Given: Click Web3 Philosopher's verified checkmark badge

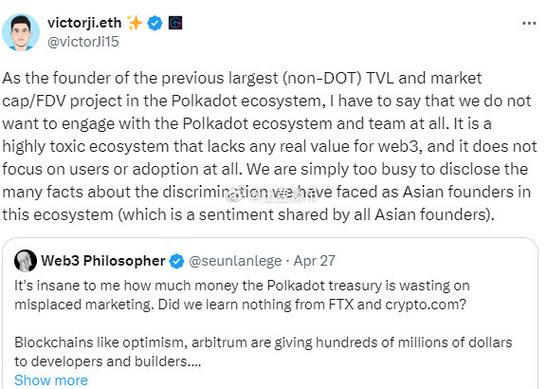Looking at the screenshot, I should [177, 261].
